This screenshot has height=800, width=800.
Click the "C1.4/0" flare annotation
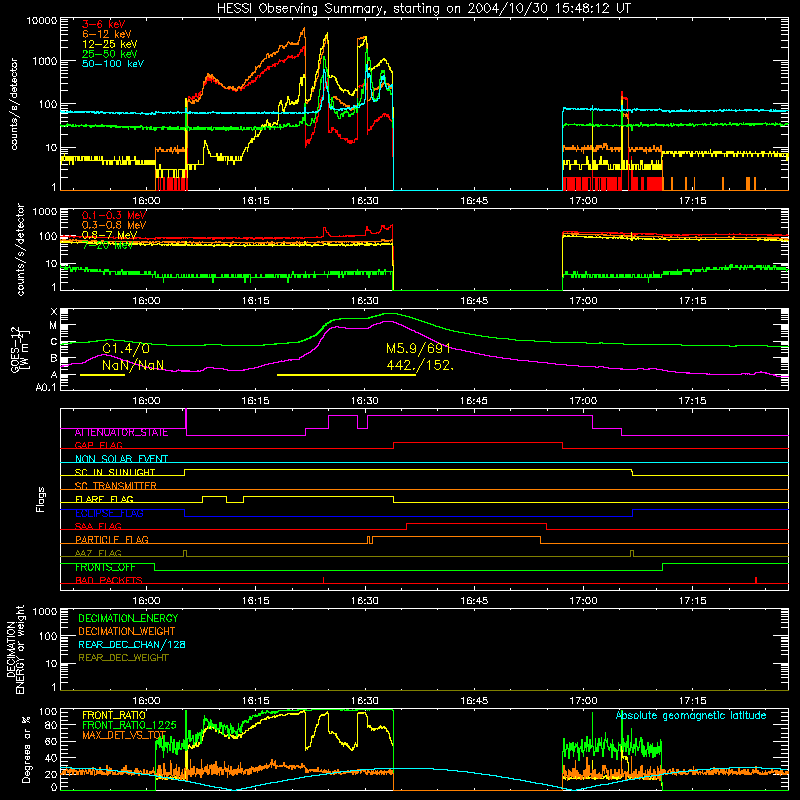(x=126, y=348)
